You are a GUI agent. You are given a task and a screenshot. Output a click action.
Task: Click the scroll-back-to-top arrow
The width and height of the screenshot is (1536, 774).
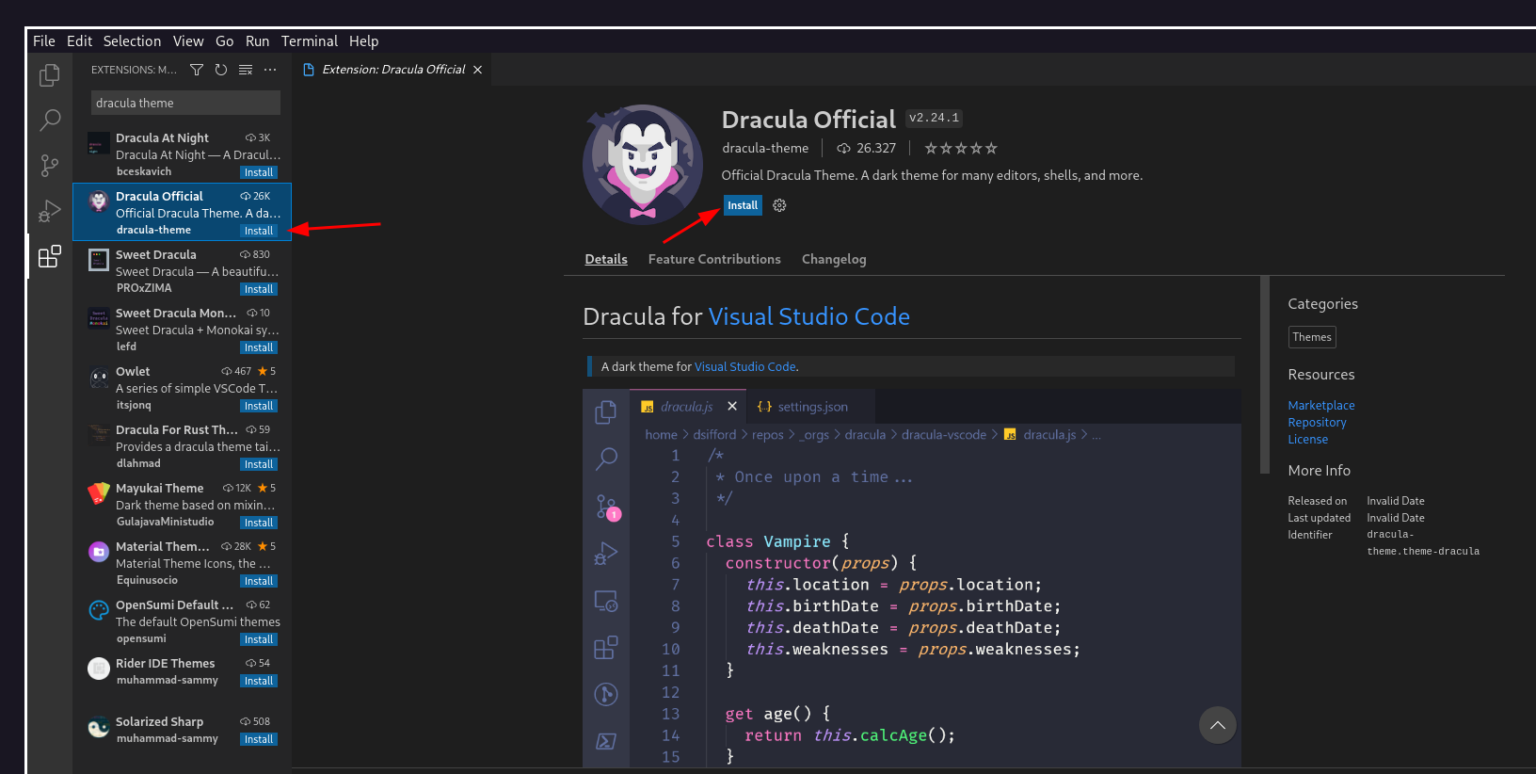(1217, 725)
